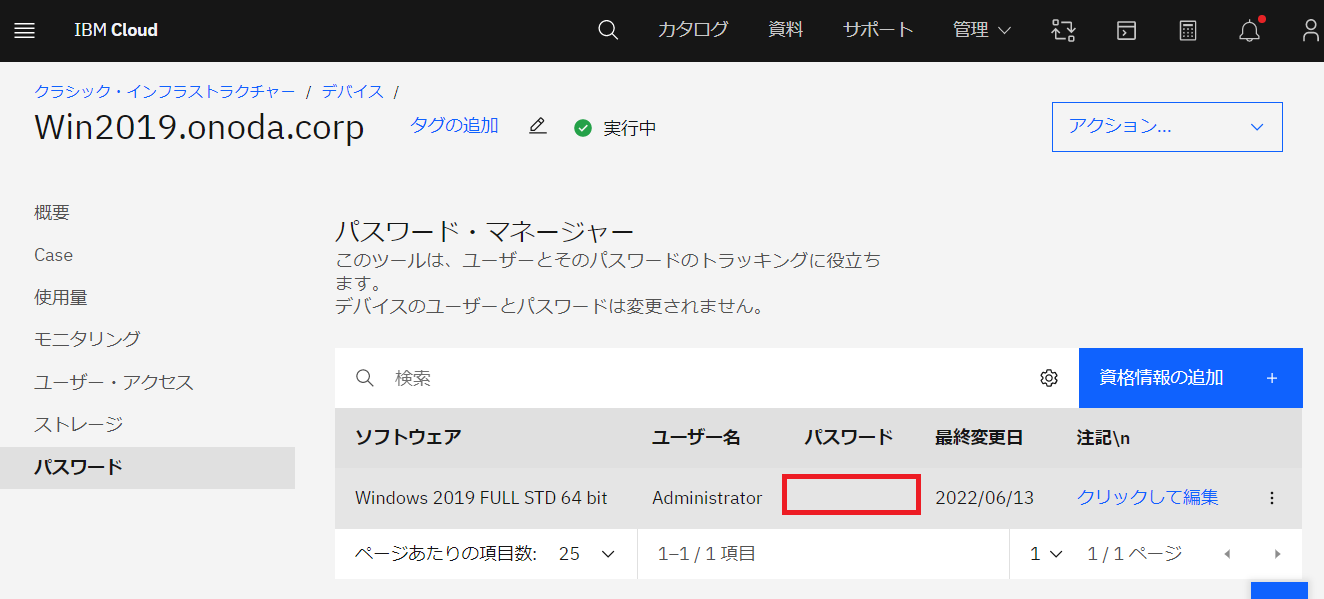Open table settings gear icon

(x=1049, y=378)
